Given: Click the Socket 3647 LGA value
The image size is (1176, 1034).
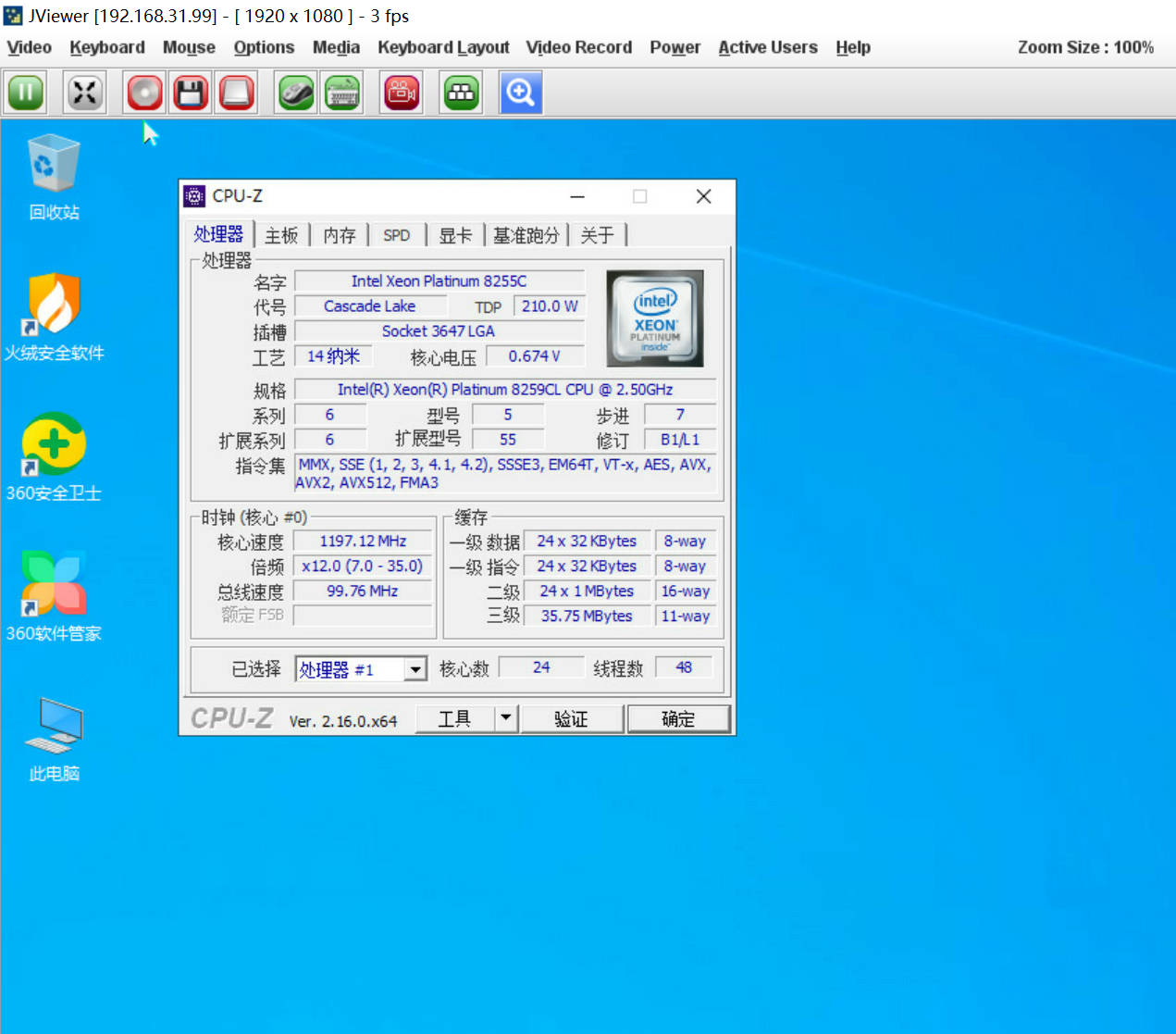Looking at the screenshot, I should (x=439, y=331).
